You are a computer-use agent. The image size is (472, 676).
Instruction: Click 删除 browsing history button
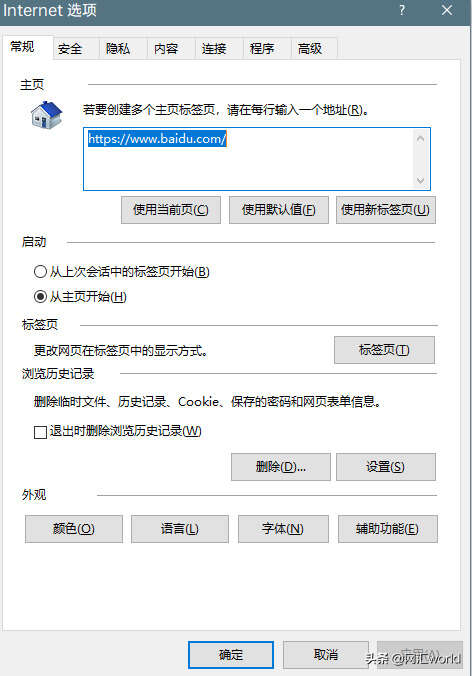[x=281, y=467]
